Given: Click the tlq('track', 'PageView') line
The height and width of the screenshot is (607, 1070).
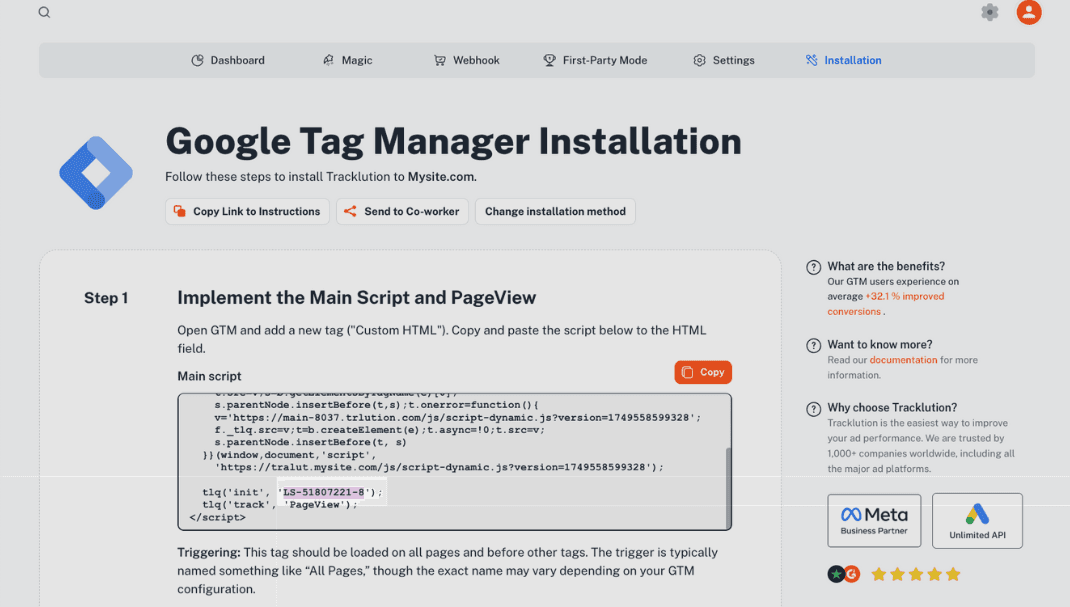Looking at the screenshot, I should [280, 505].
